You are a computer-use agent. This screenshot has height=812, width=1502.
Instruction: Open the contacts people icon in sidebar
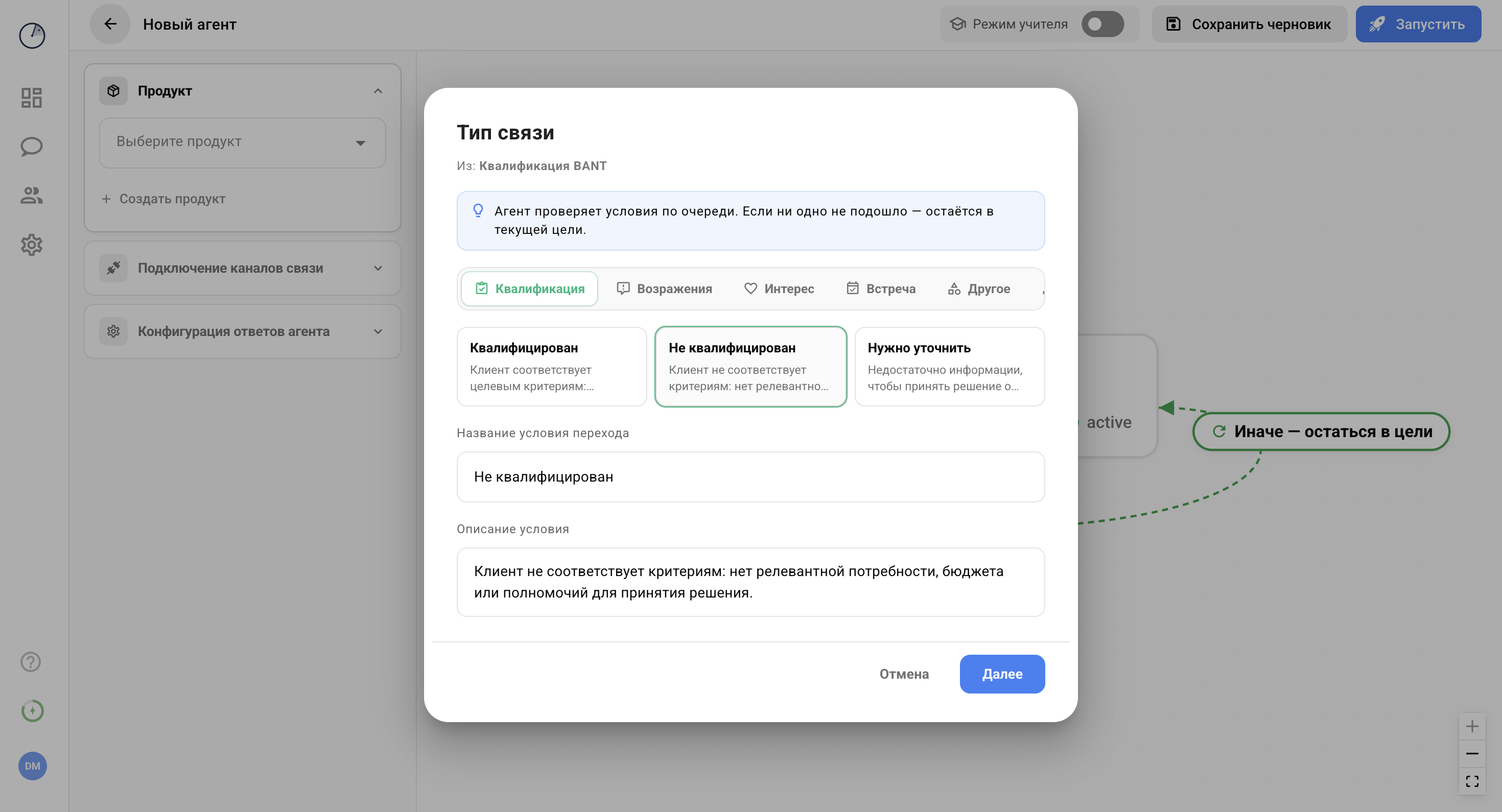click(32, 195)
